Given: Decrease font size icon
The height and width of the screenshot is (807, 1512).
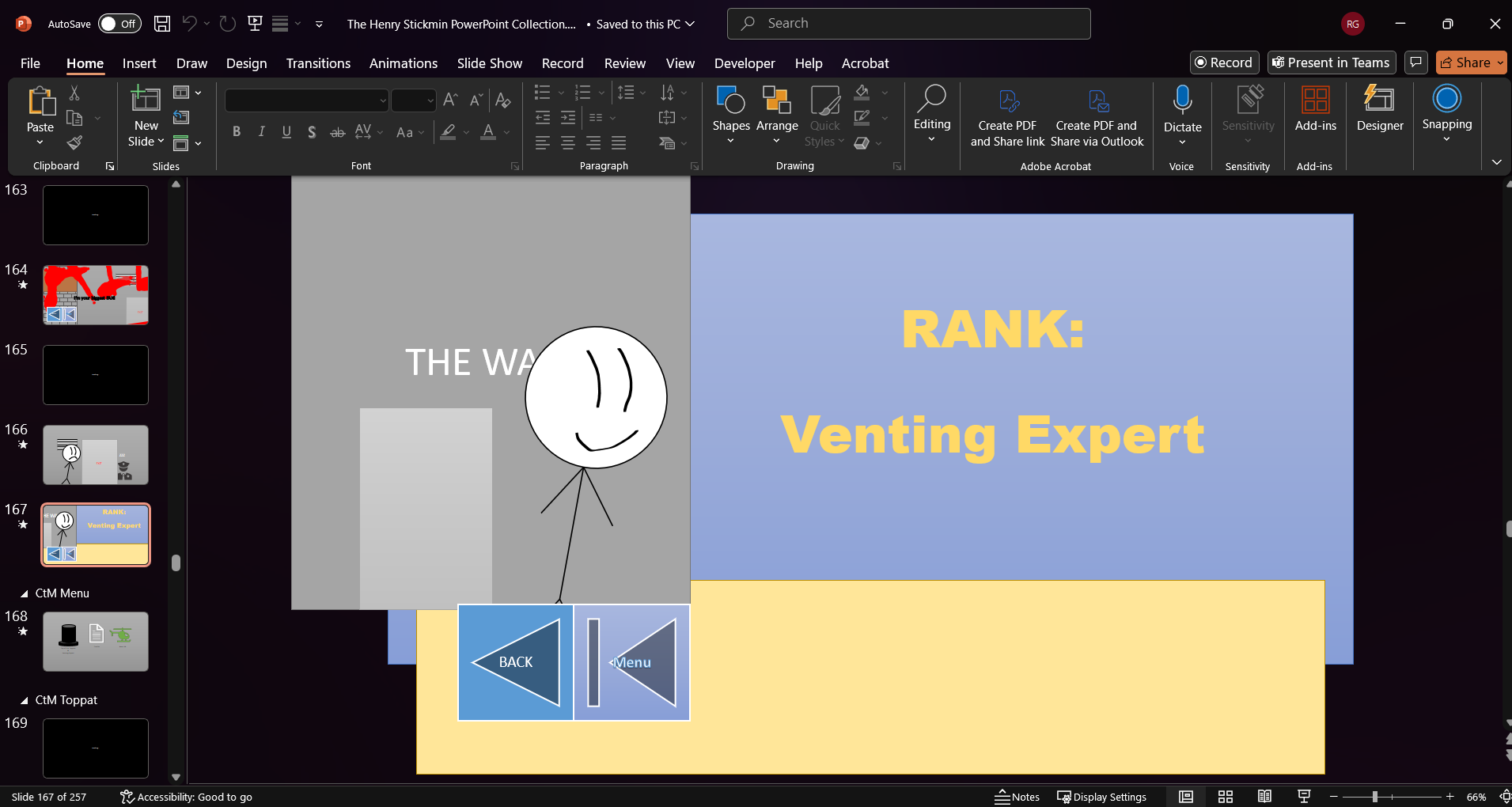Looking at the screenshot, I should pos(476,100).
